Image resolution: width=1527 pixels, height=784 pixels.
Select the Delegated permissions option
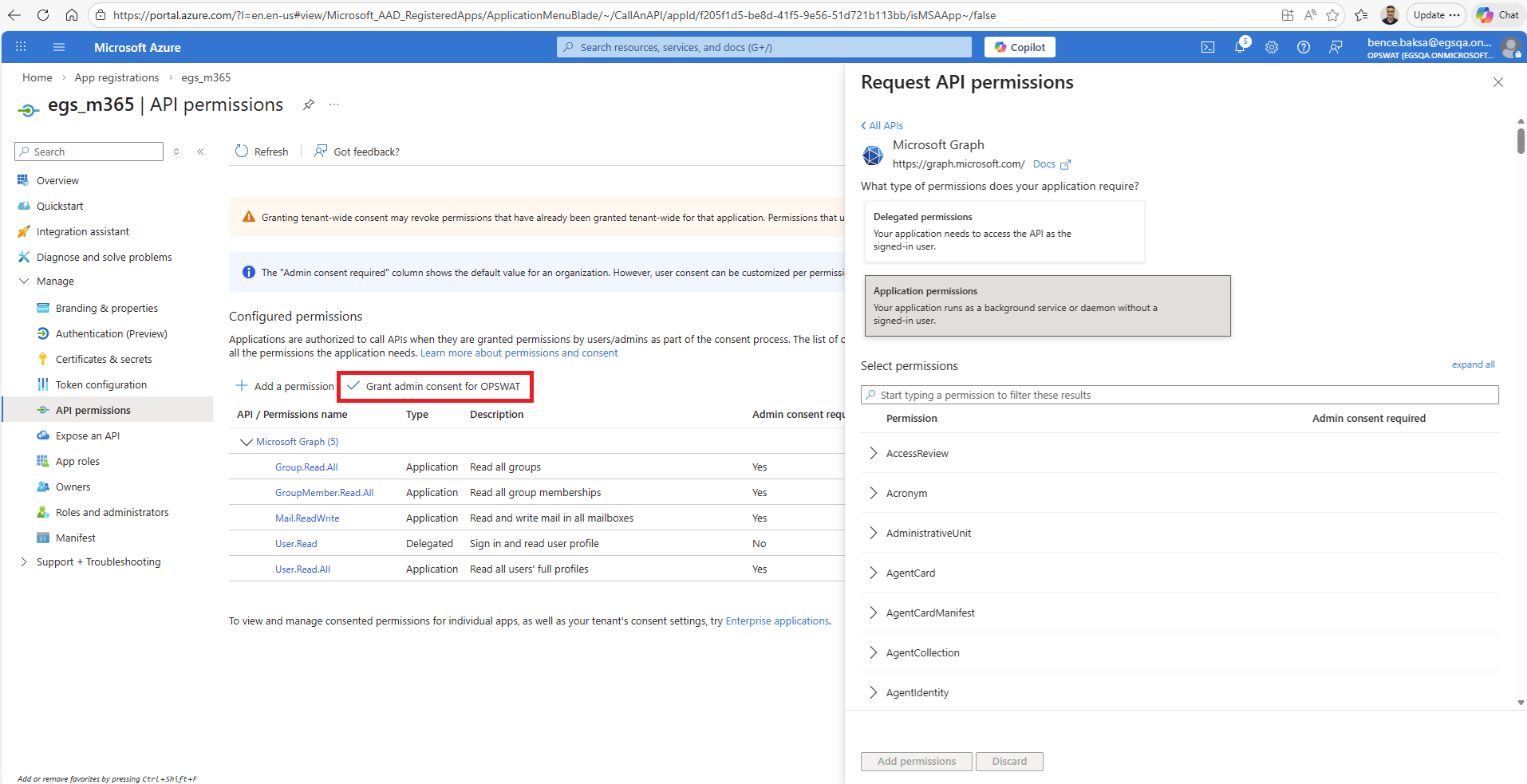[1004, 231]
